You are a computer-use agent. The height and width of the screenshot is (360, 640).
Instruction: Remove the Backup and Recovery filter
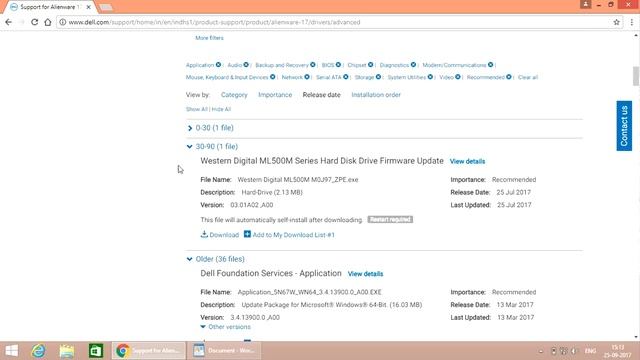pyautogui.click(x=313, y=65)
